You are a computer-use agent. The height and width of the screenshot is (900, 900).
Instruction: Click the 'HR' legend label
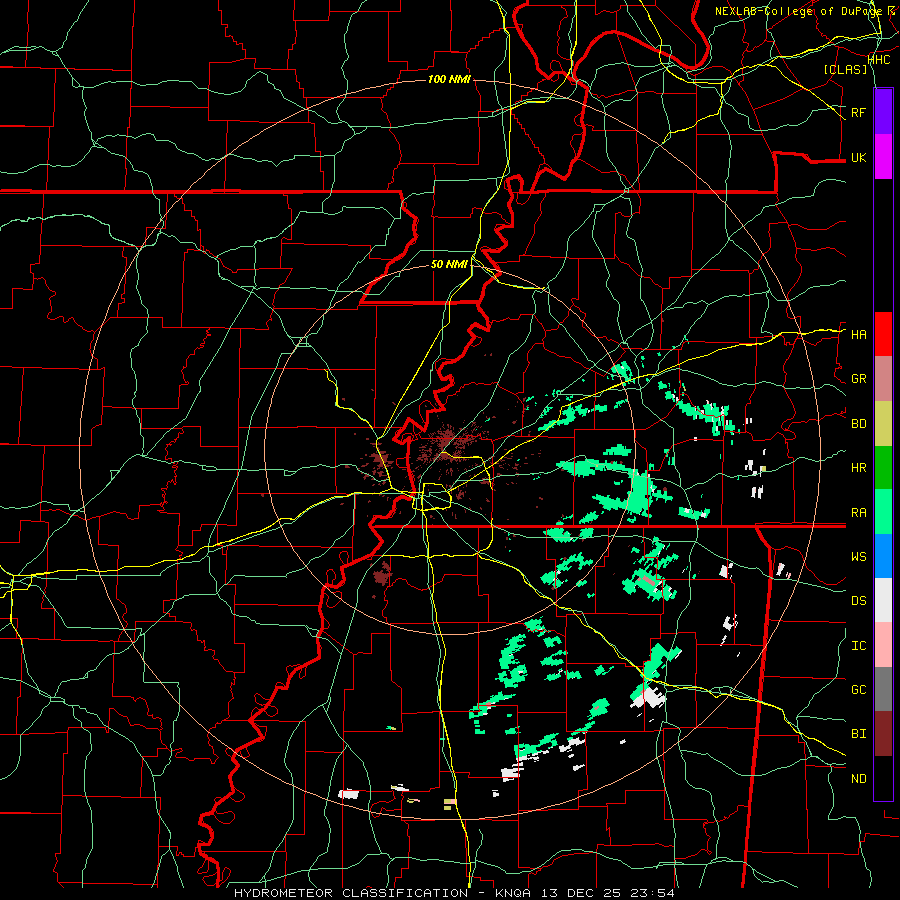[858, 468]
